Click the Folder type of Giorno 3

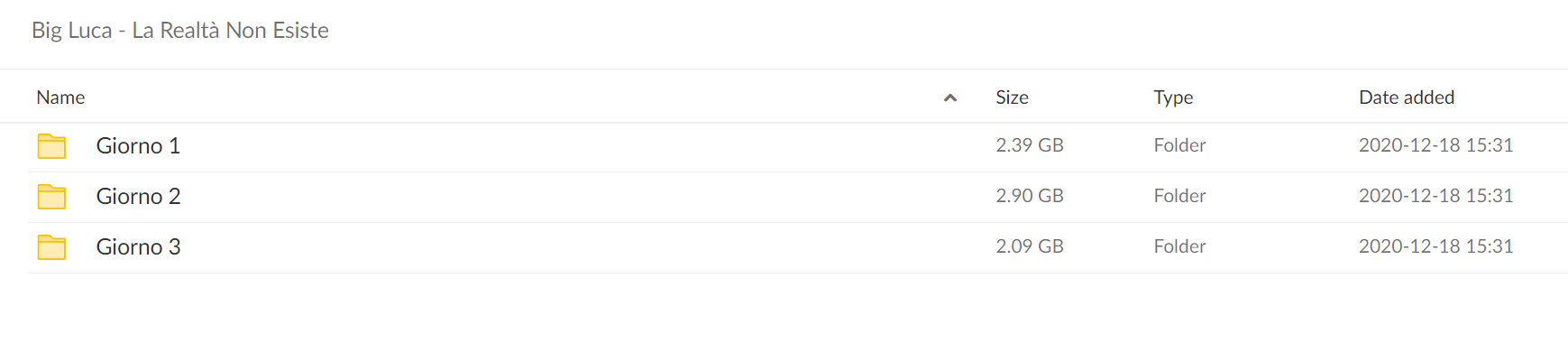[1179, 246]
